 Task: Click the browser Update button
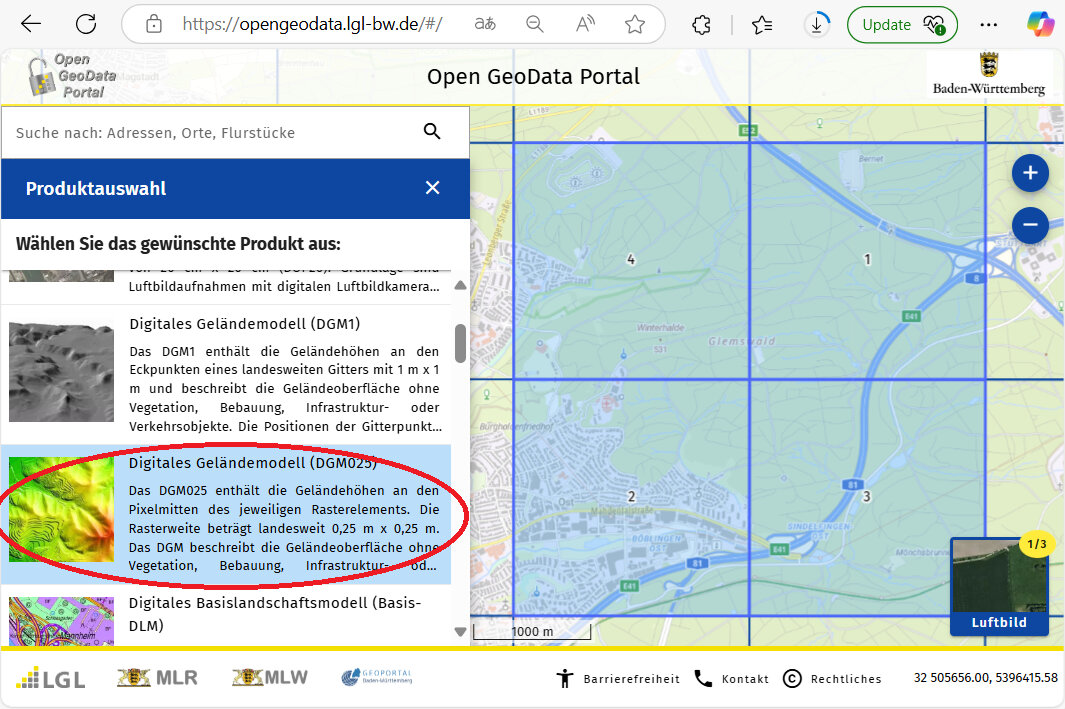901,24
